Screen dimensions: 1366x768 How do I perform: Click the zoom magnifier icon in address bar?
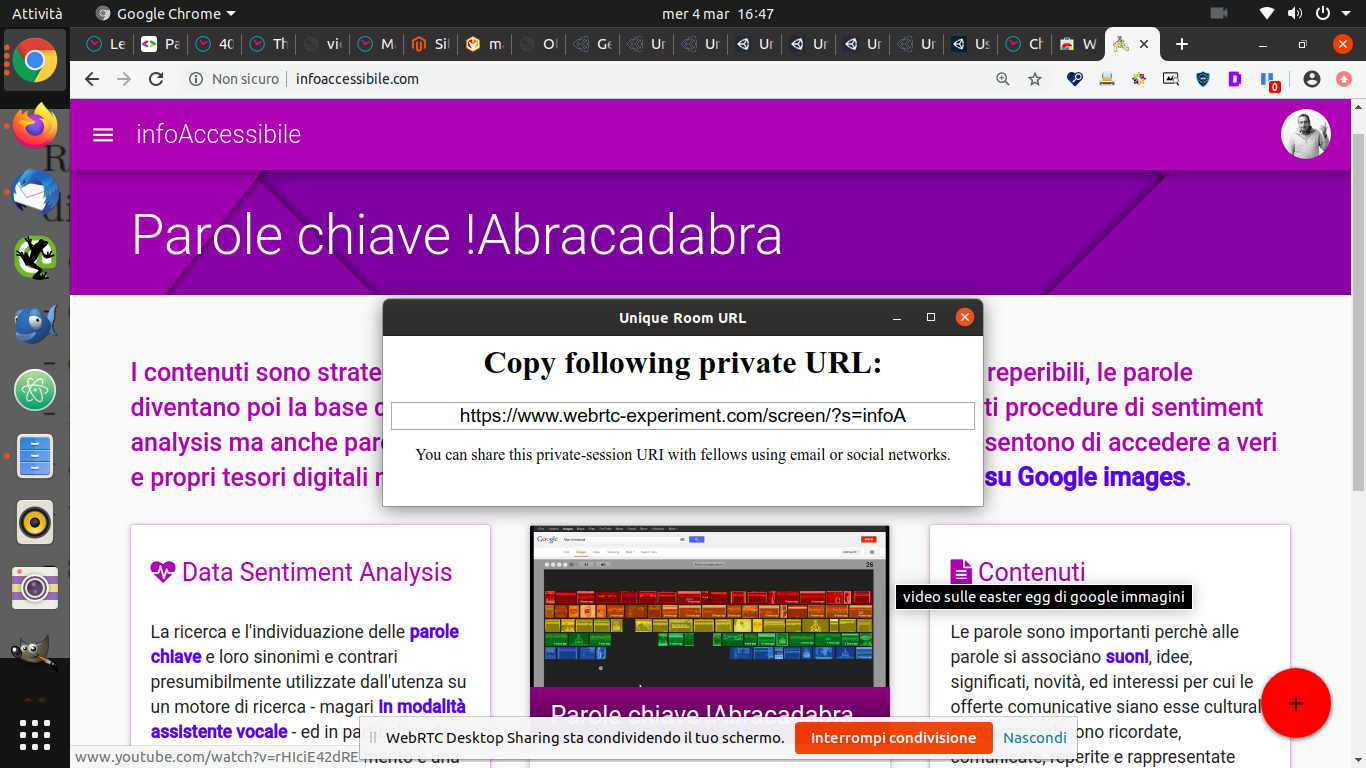point(1002,79)
